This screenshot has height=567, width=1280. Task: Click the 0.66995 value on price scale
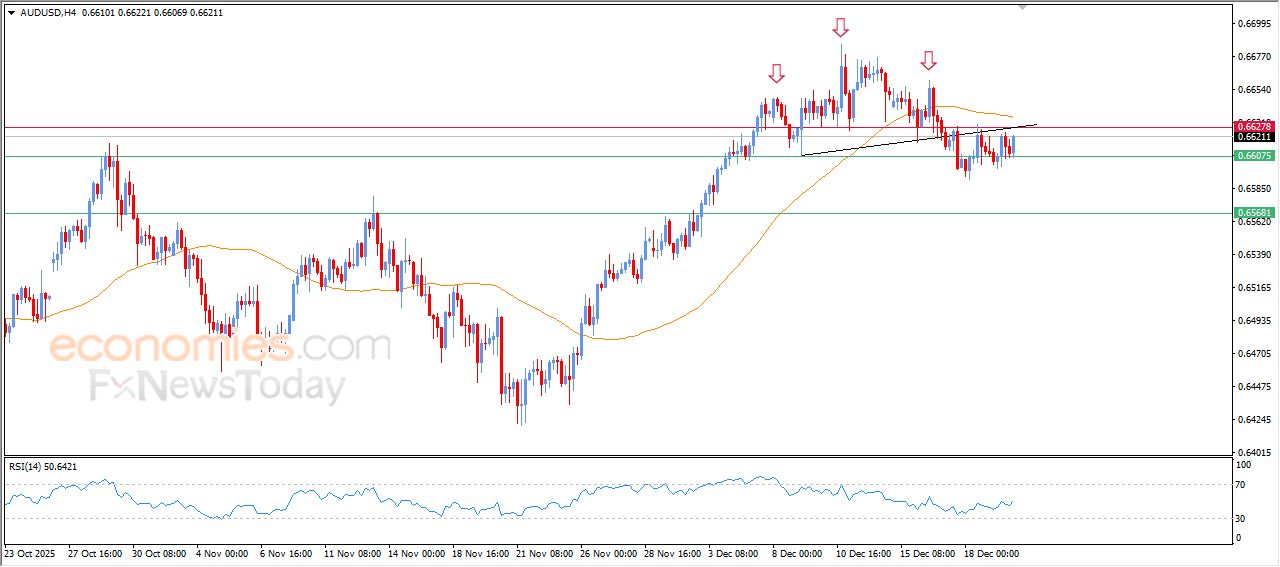pos(1253,23)
